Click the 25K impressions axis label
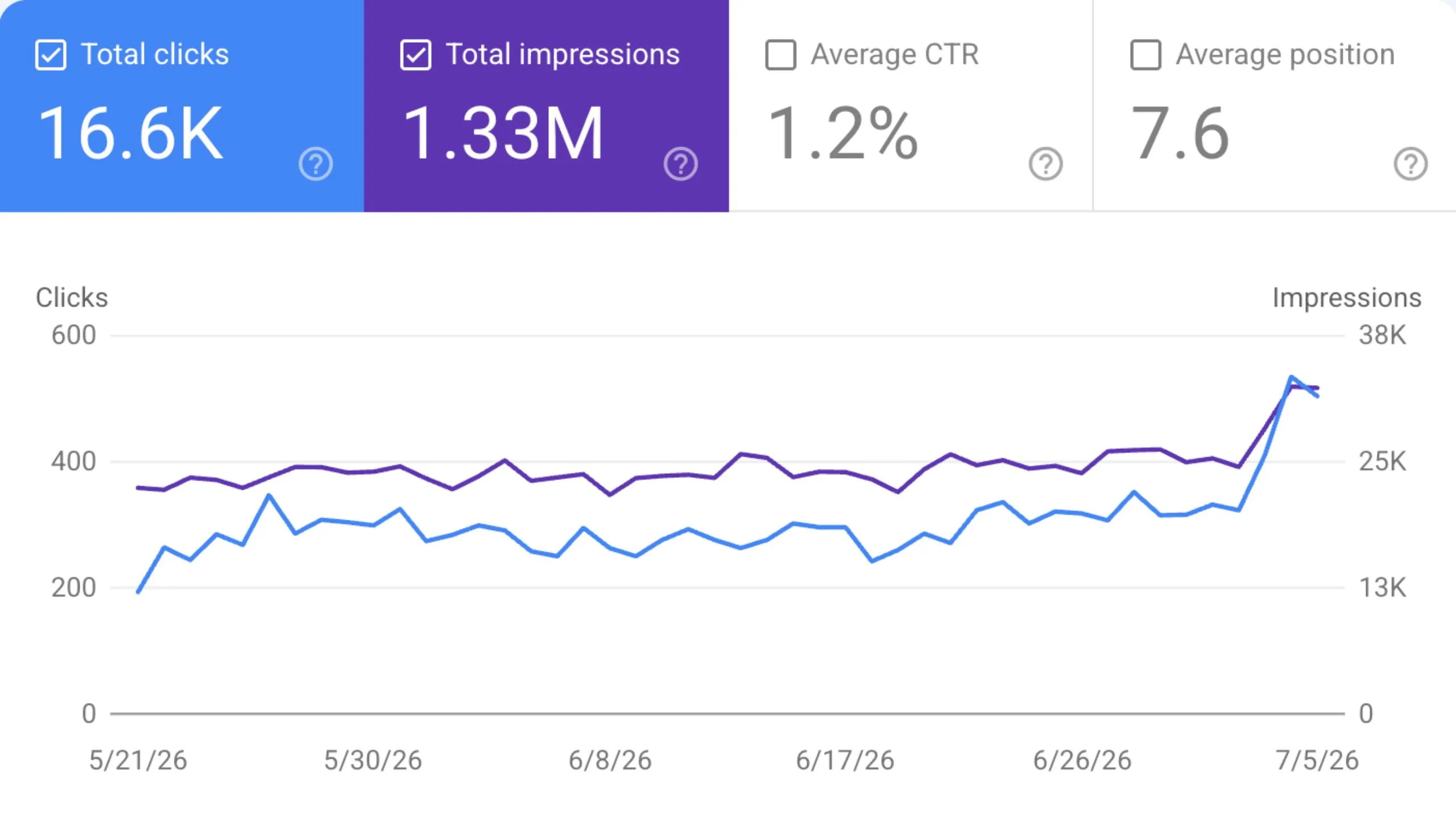Image resolution: width=1456 pixels, height=819 pixels. pyautogui.click(x=1383, y=461)
